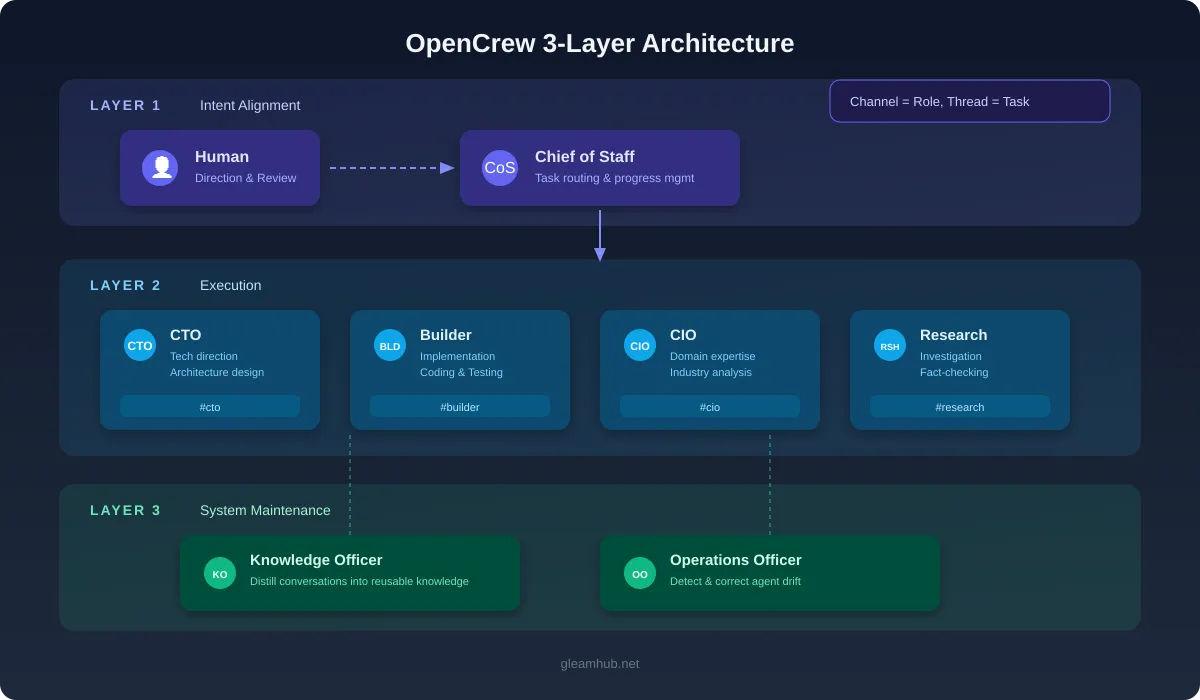Image resolution: width=1200 pixels, height=700 pixels.
Task: Select the #research channel tag
Action: pos(960,406)
